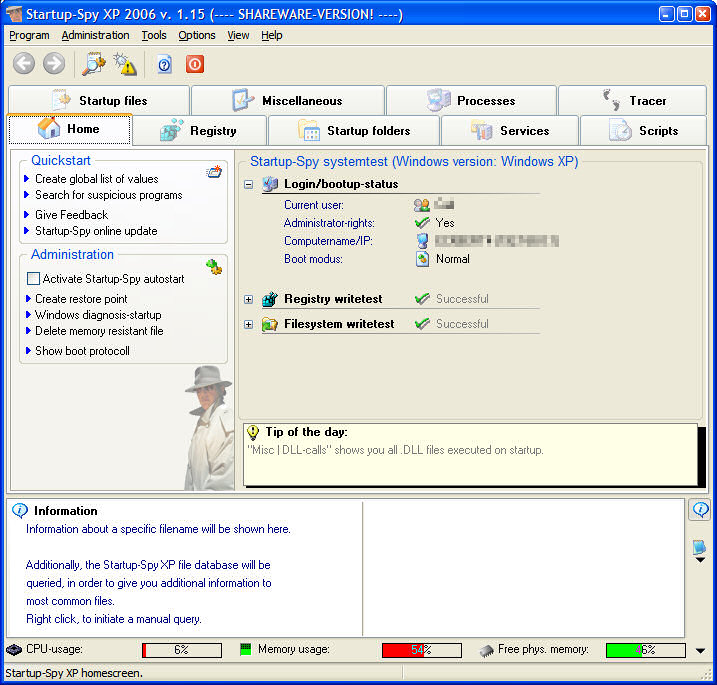Click the Computername/IP icon
This screenshot has height=685, width=717.
click(x=423, y=241)
